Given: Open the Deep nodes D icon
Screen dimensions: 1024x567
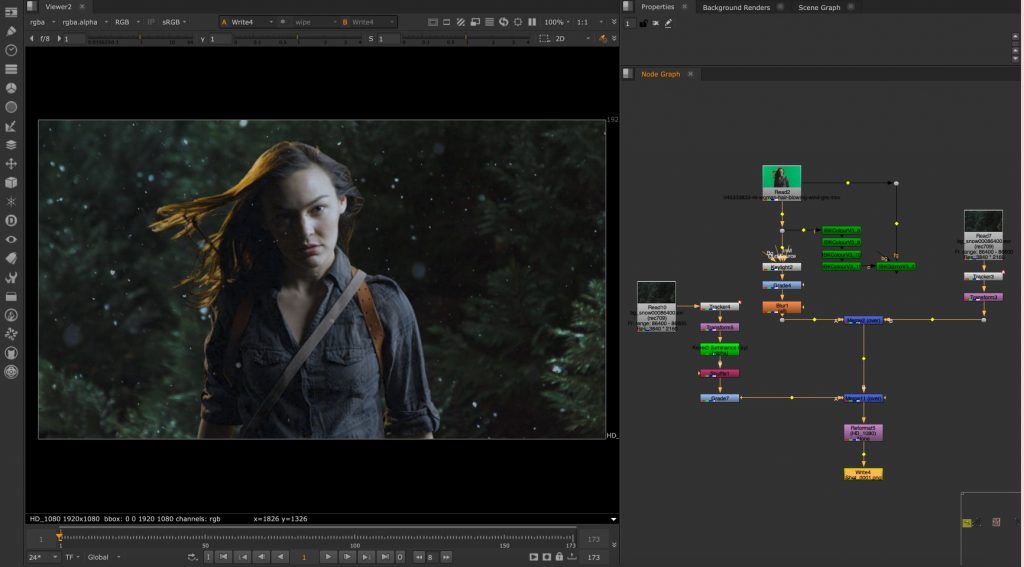Looking at the screenshot, I should [11, 221].
